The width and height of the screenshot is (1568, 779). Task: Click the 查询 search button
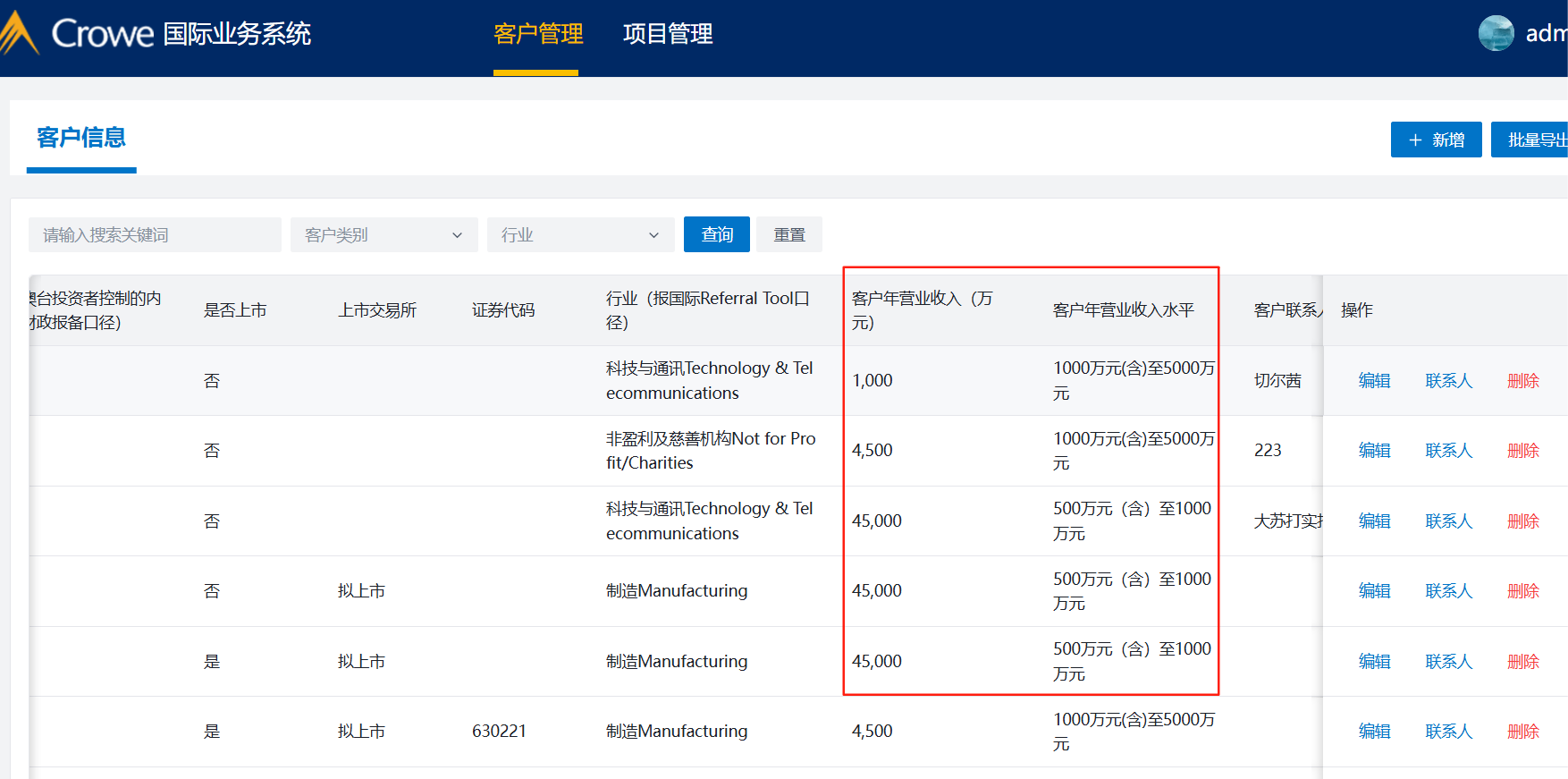pos(716,235)
